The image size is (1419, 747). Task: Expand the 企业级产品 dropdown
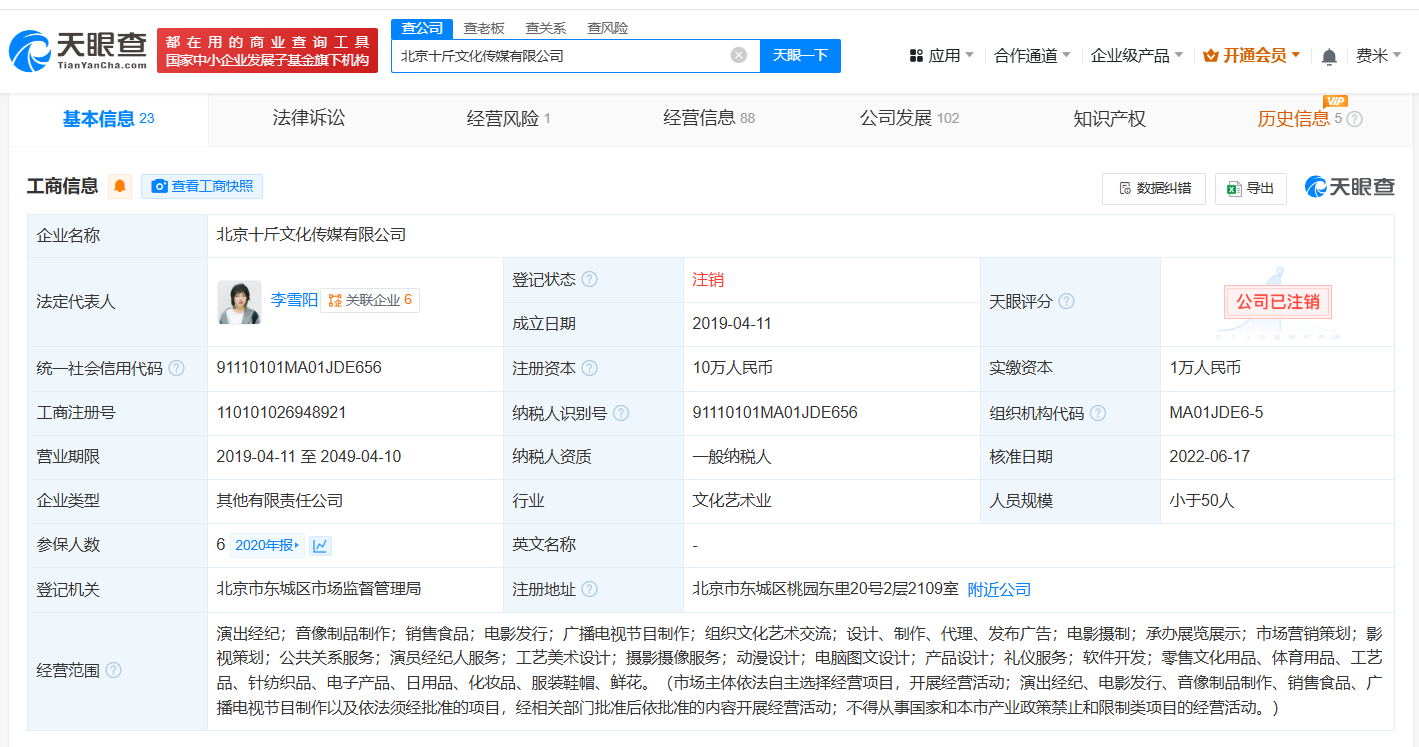1136,55
